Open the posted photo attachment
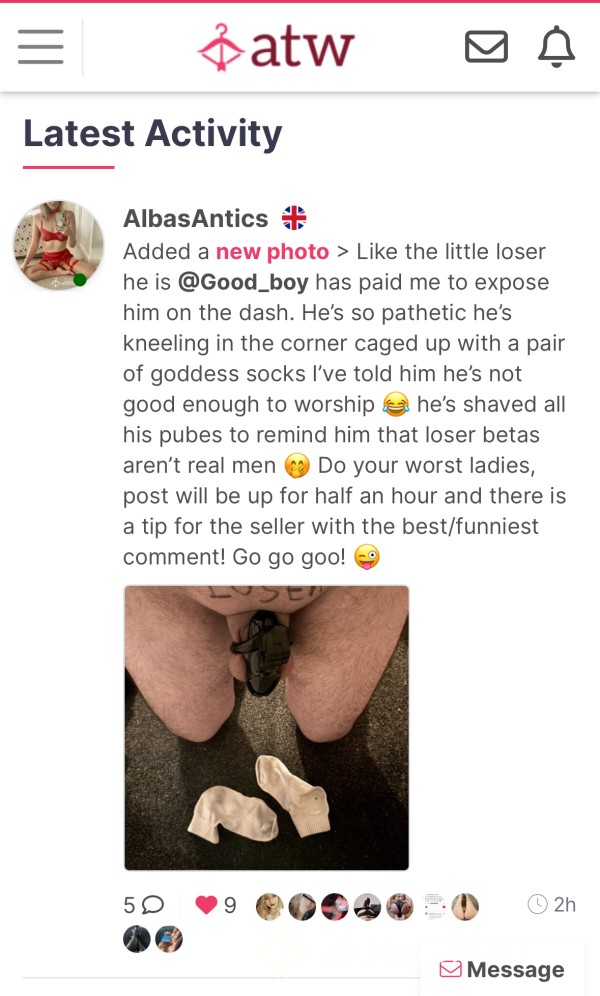 click(267, 728)
